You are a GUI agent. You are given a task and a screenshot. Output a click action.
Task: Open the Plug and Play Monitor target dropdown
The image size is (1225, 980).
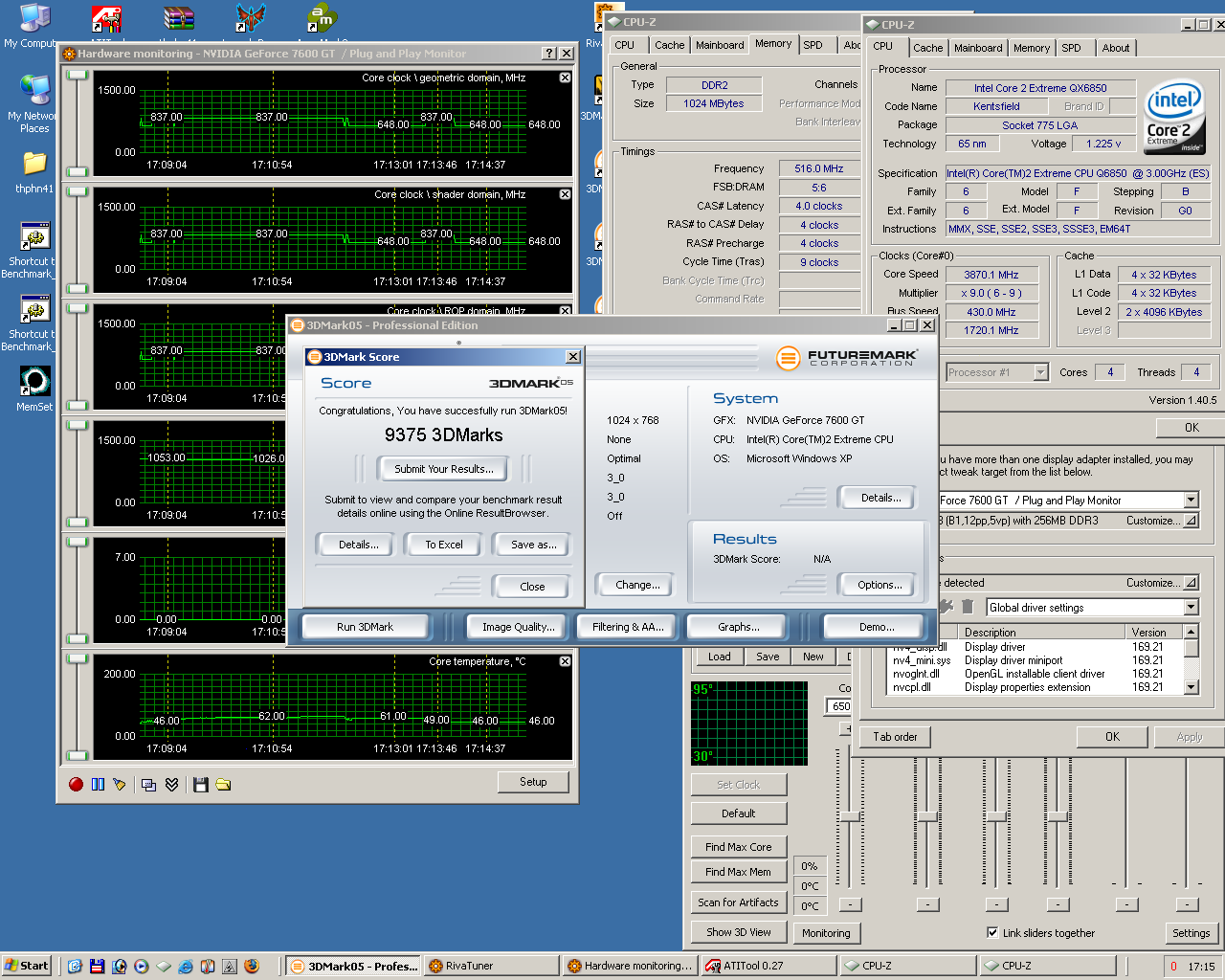click(1191, 500)
